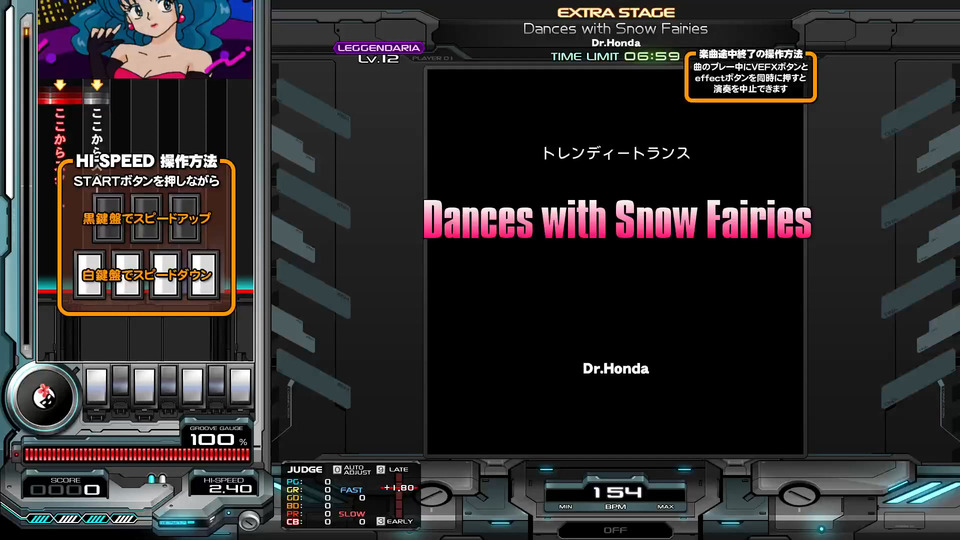
Task: Click the AUTO ADJUST label in the JUDGE panel
Action: click(x=353, y=470)
